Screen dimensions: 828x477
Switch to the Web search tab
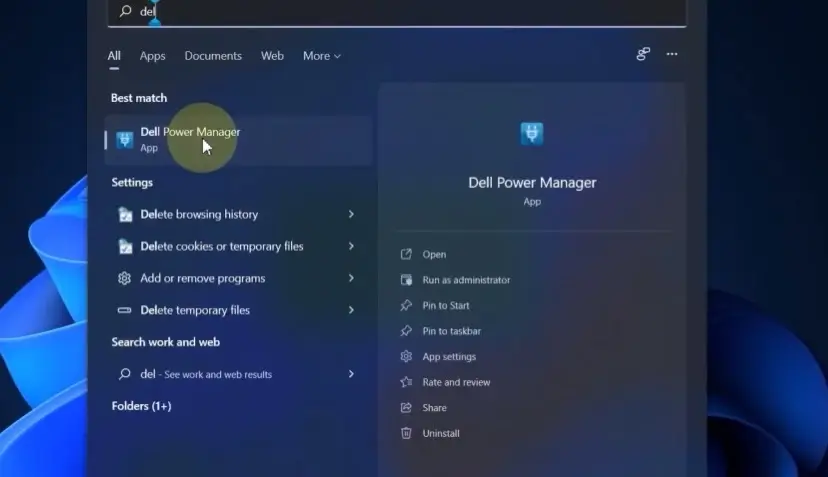click(x=272, y=56)
